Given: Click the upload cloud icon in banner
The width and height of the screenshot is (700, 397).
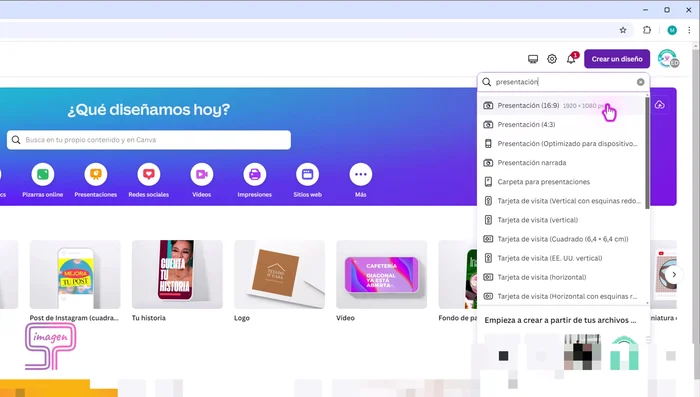Looking at the screenshot, I should (x=660, y=105).
